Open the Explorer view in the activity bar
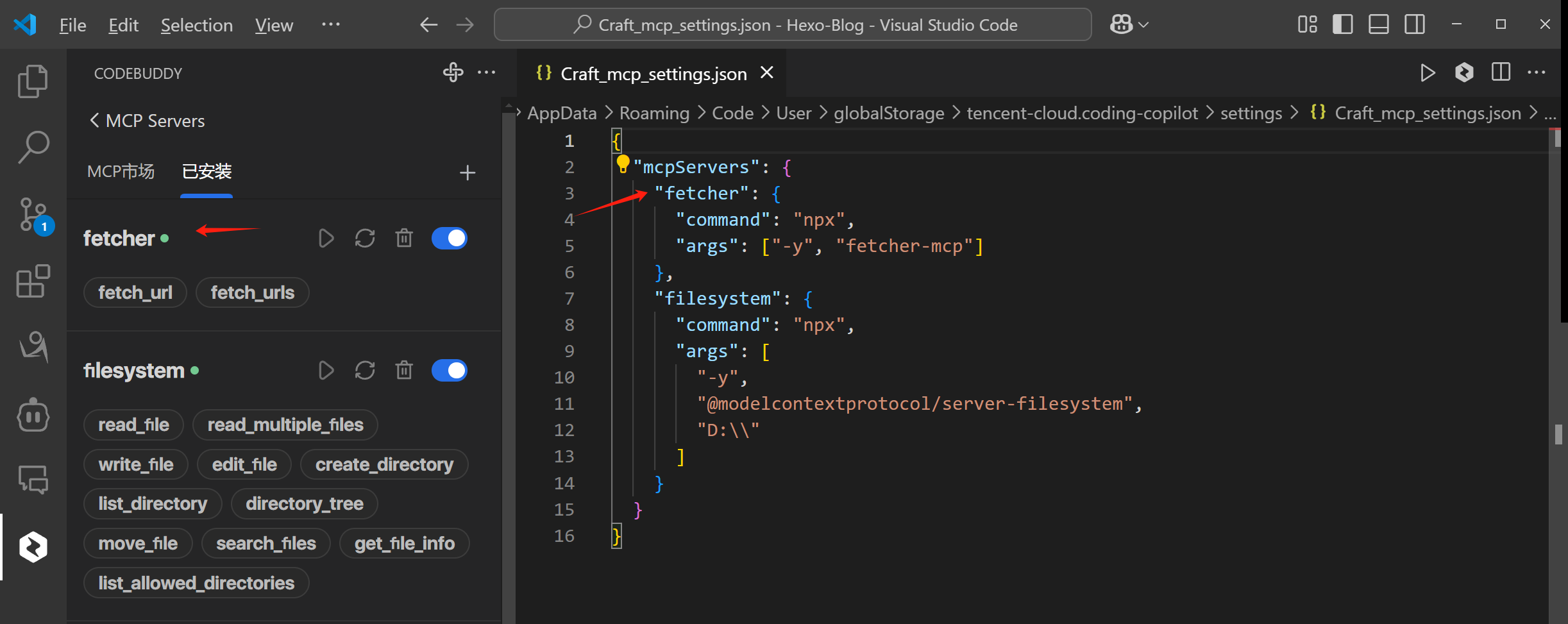 33,81
